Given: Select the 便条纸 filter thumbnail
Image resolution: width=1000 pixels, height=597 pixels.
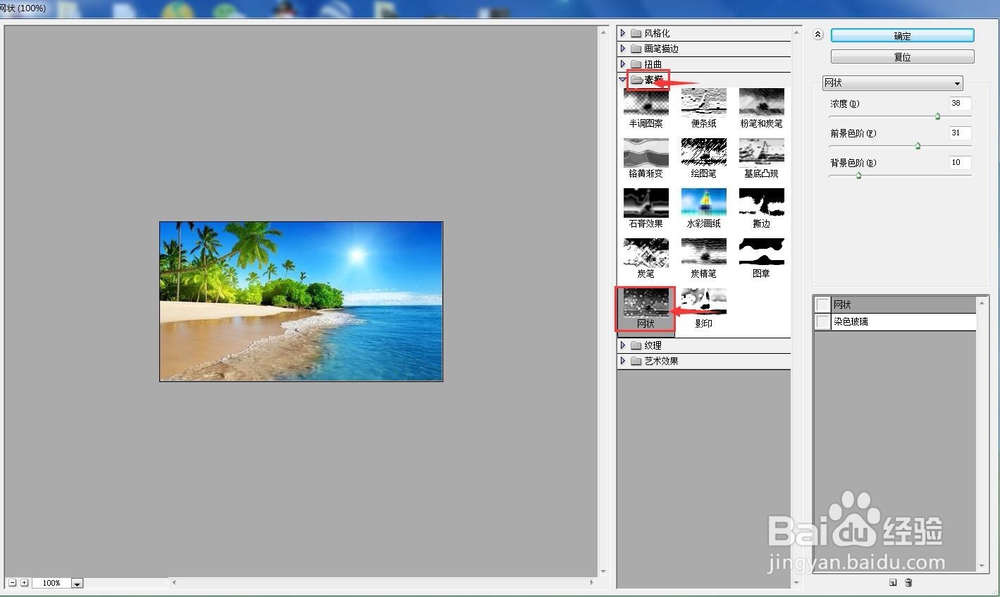Looking at the screenshot, I should 703,102.
